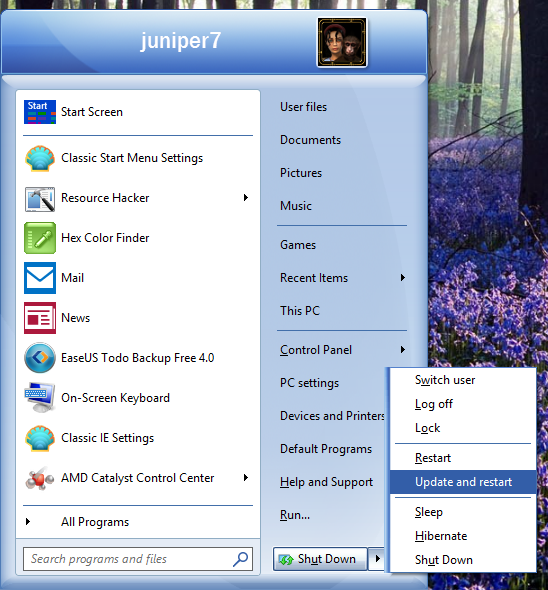Click the Hex Color Finder label

[105, 238]
